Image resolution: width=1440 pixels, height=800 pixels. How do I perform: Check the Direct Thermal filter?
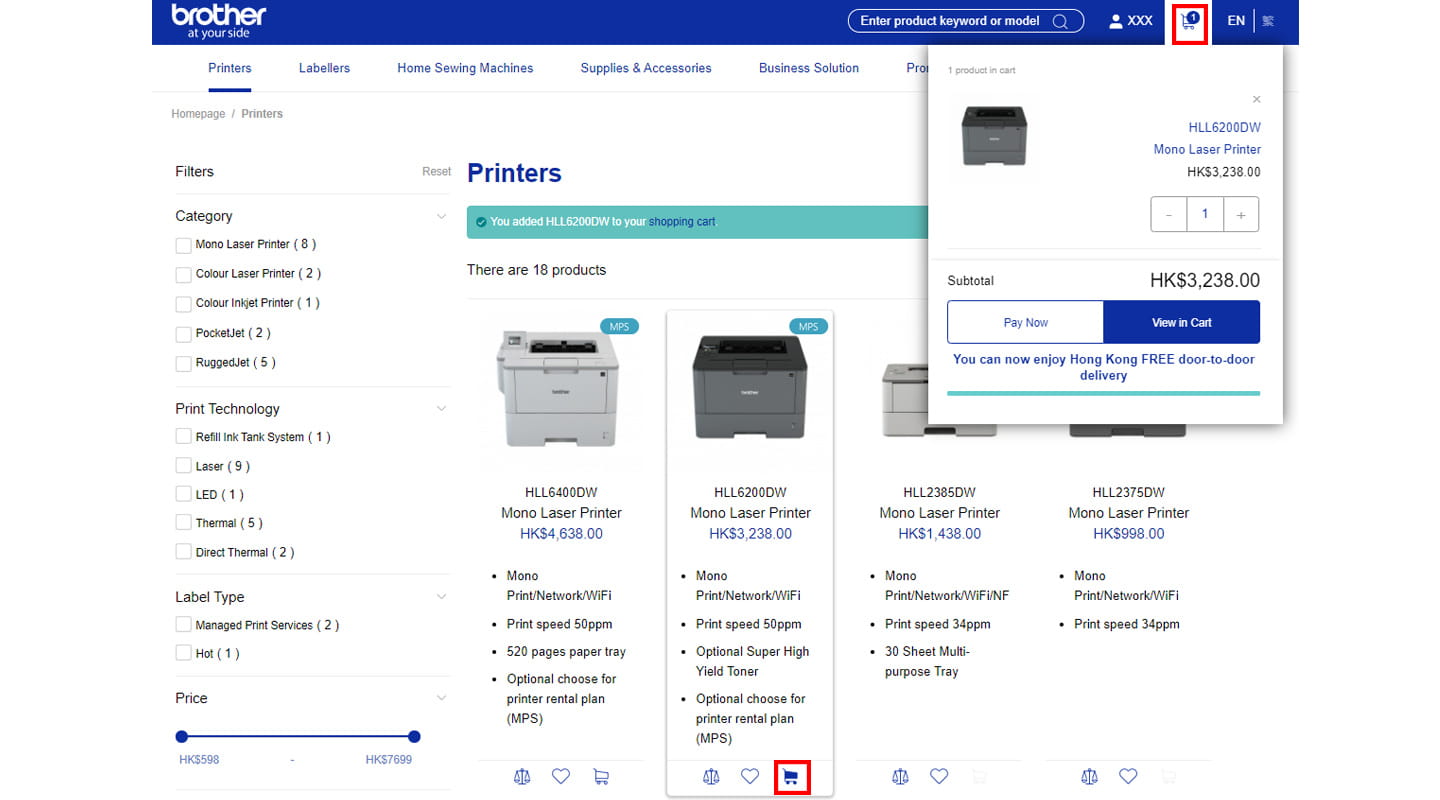pos(183,551)
